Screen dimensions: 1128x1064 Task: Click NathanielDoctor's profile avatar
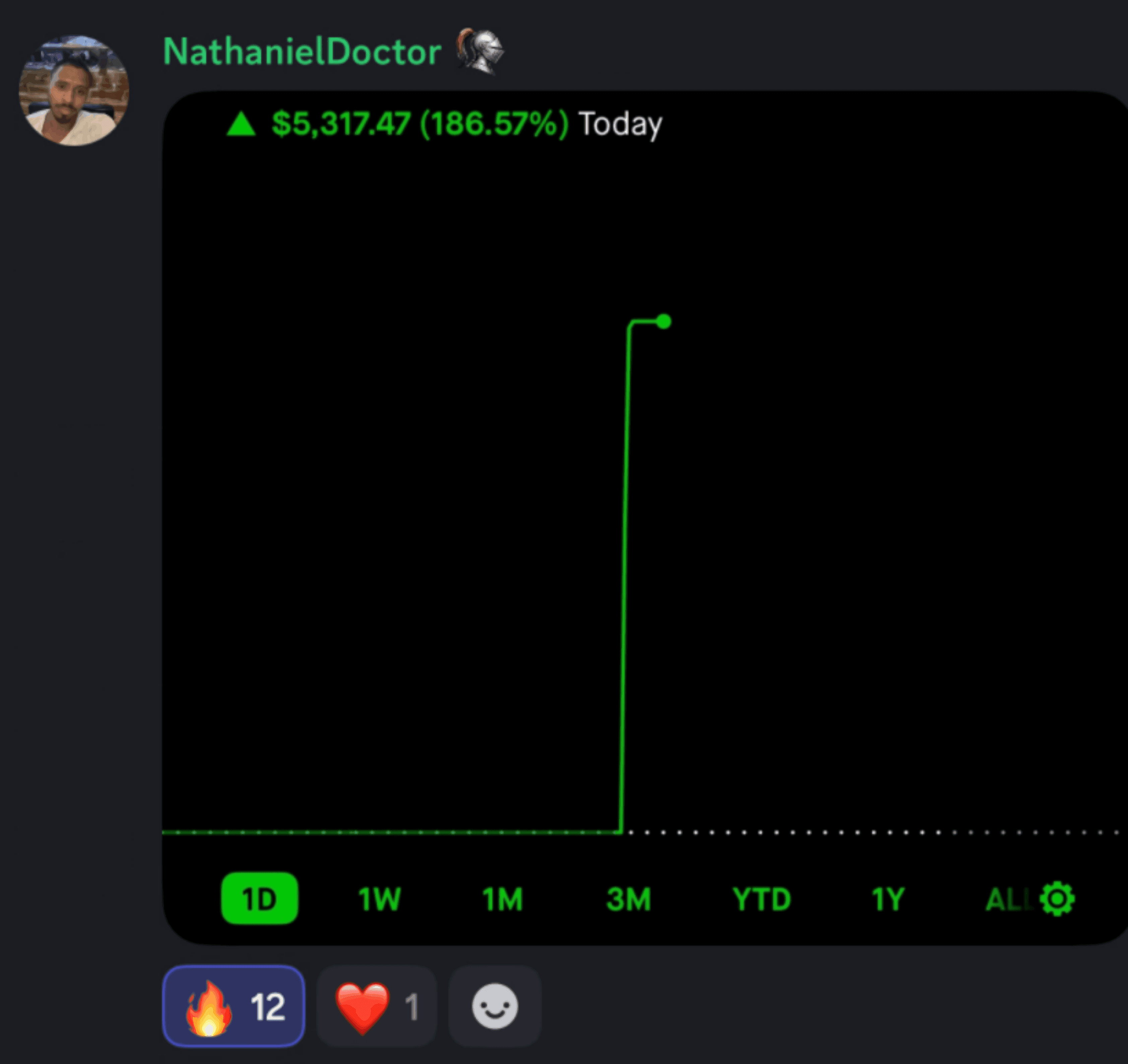[x=74, y=91]
